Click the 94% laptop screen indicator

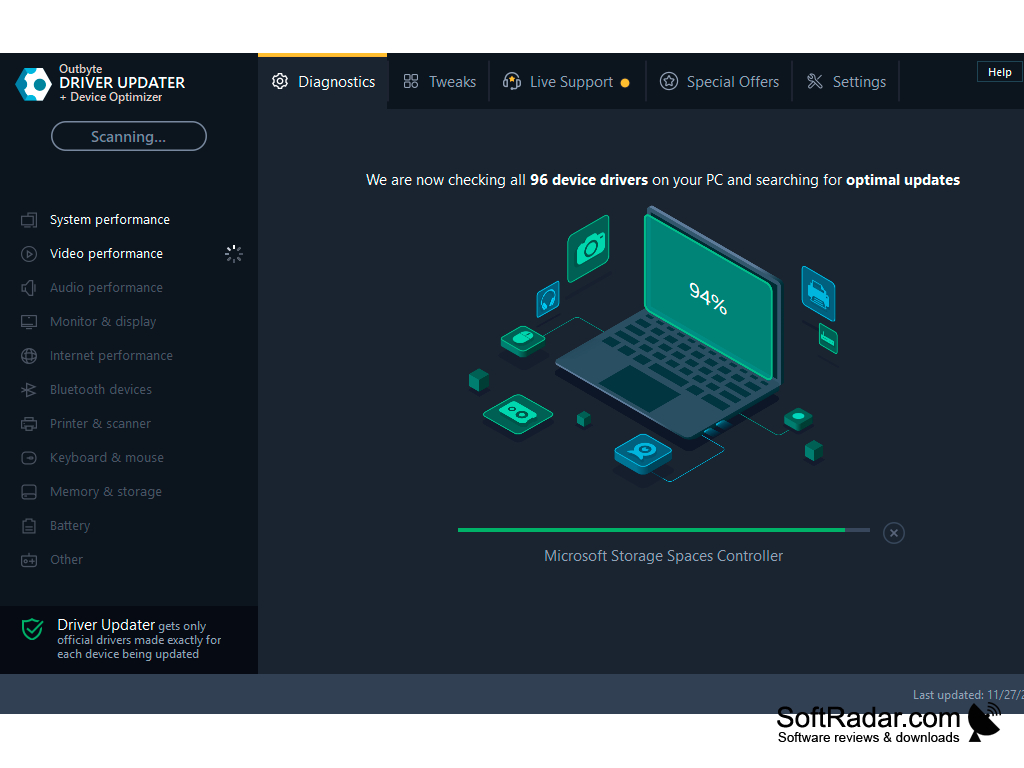click(708, 298)
